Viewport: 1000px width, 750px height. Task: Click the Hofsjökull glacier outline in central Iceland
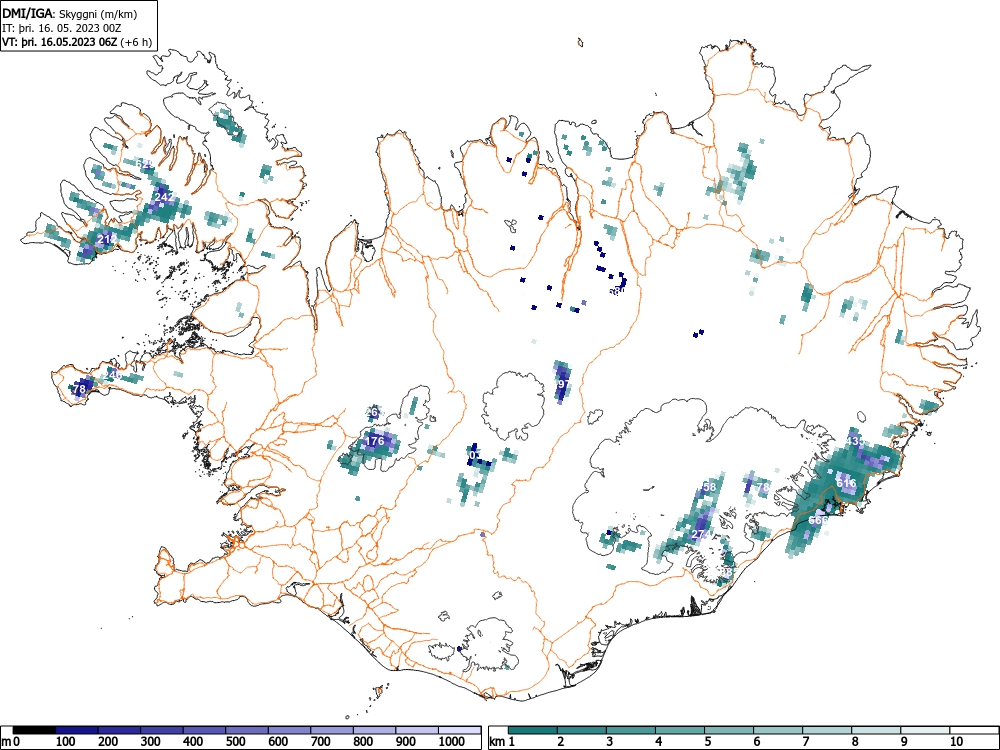(514, 407)
